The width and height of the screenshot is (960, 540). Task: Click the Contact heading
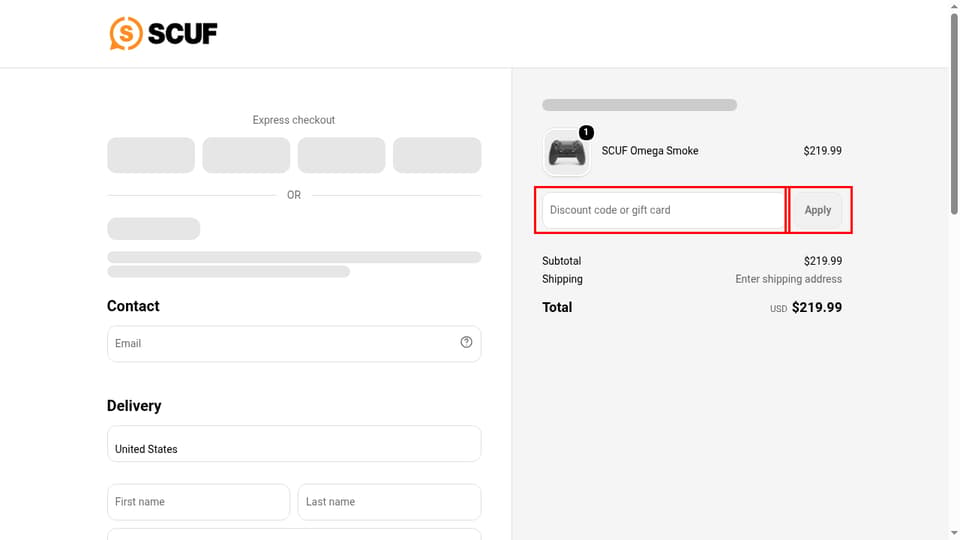point(133,306)
